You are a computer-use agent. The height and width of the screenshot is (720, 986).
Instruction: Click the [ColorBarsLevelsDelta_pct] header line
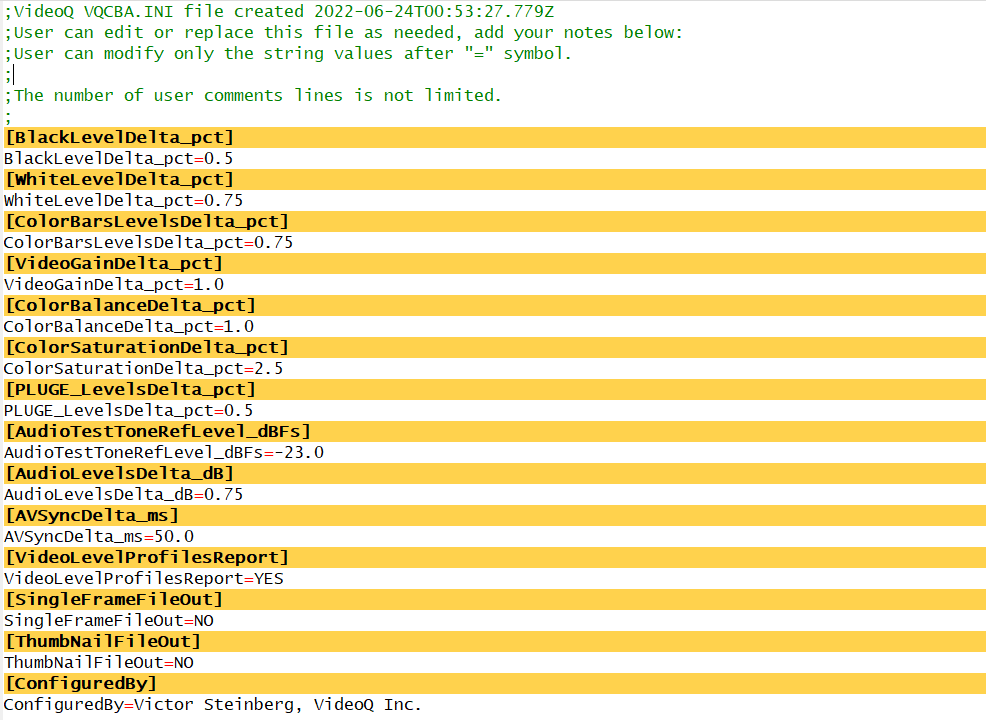[146, 221]
